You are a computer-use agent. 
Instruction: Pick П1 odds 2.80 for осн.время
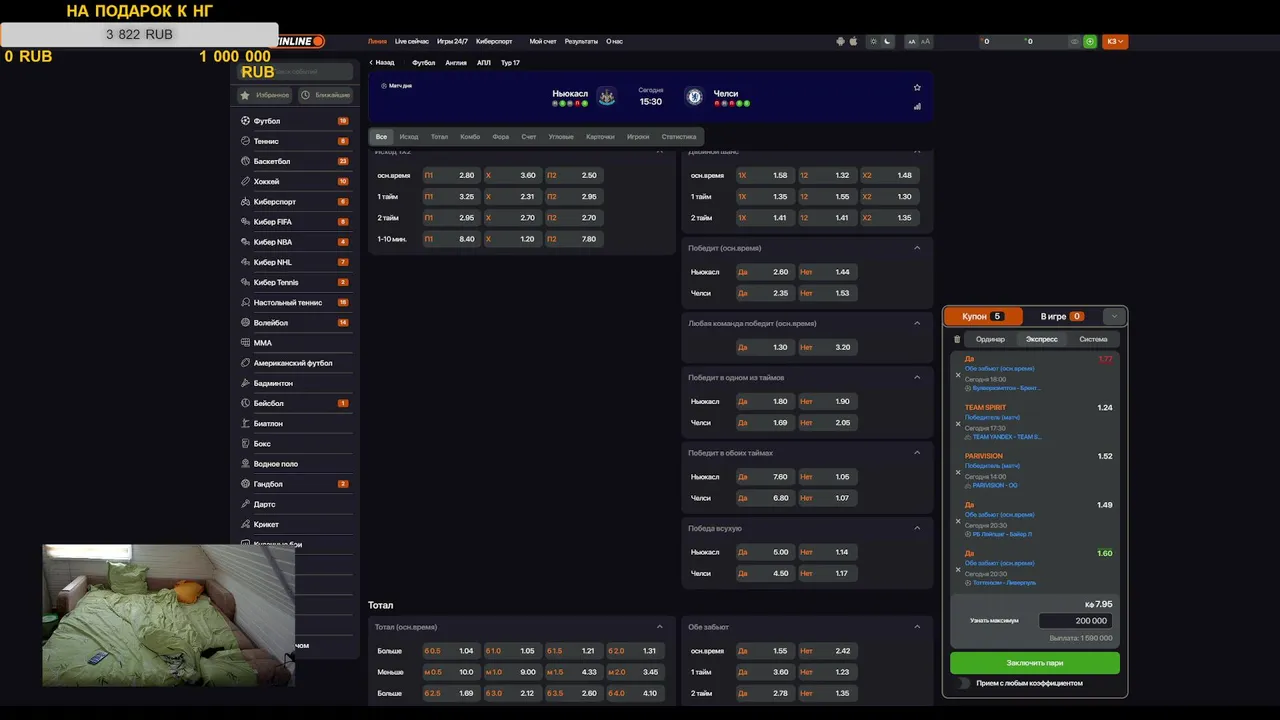[450, 175]
